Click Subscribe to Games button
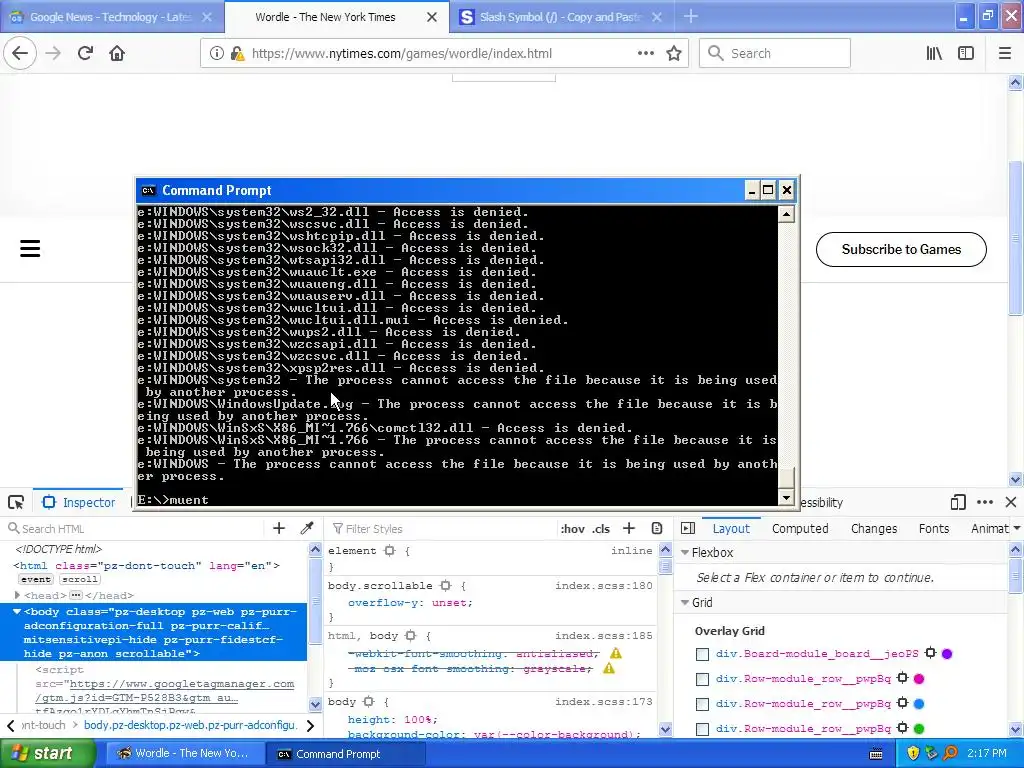1024x768 pixels. (901, 249)
